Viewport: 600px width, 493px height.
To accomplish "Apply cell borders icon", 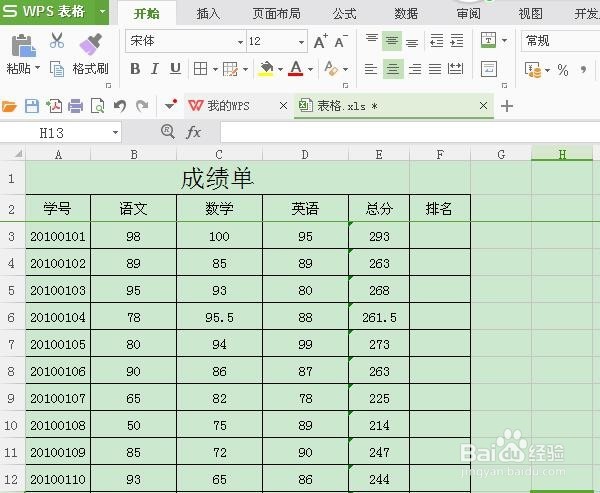I will [x=201, y=69].
